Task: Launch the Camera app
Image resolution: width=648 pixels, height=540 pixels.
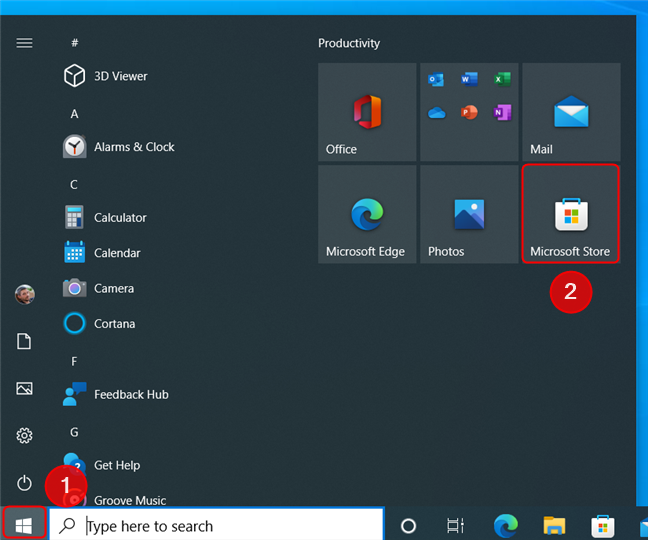Action: click(x=99, y=288)
